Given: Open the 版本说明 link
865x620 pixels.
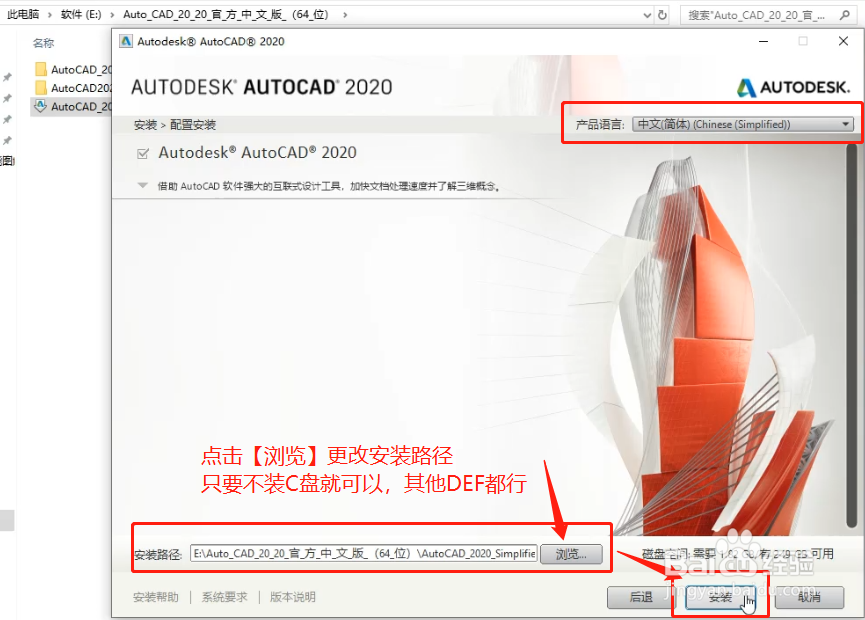Looking at the screenshot, I should point(292,597).
